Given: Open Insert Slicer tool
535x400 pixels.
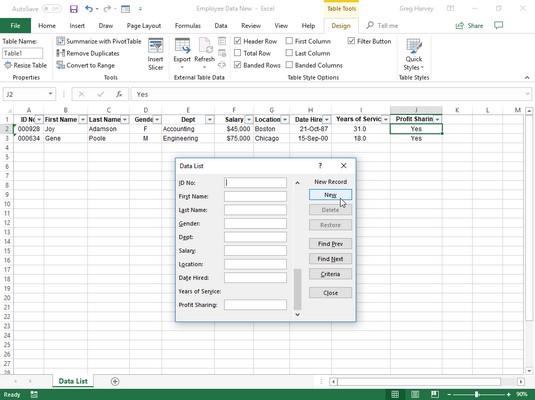Looking at the screenshot, I should pos(156,54).
